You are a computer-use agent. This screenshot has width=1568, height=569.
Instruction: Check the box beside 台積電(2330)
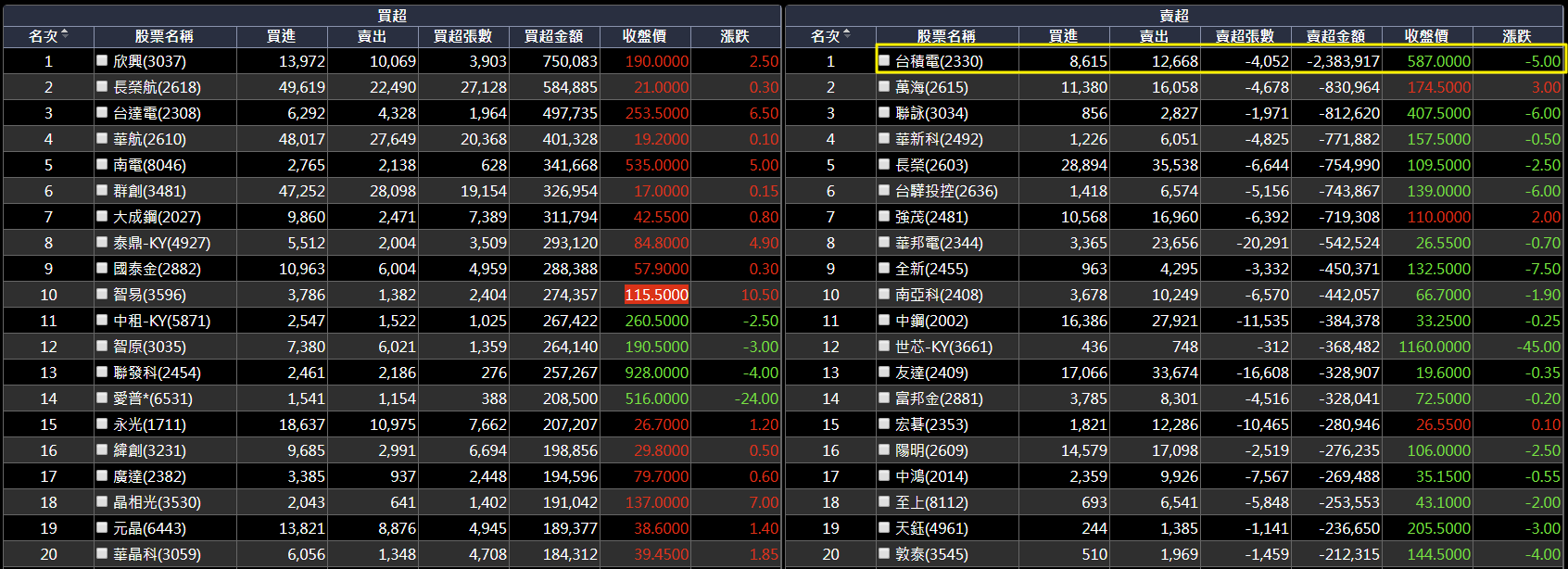click(x=884, y=60)
